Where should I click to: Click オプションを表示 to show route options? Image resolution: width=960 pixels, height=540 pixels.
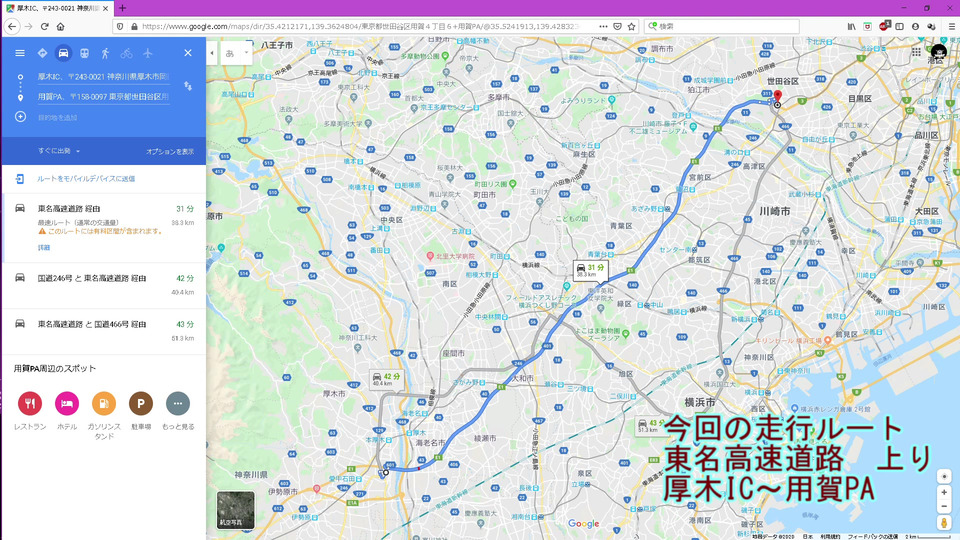170,151
